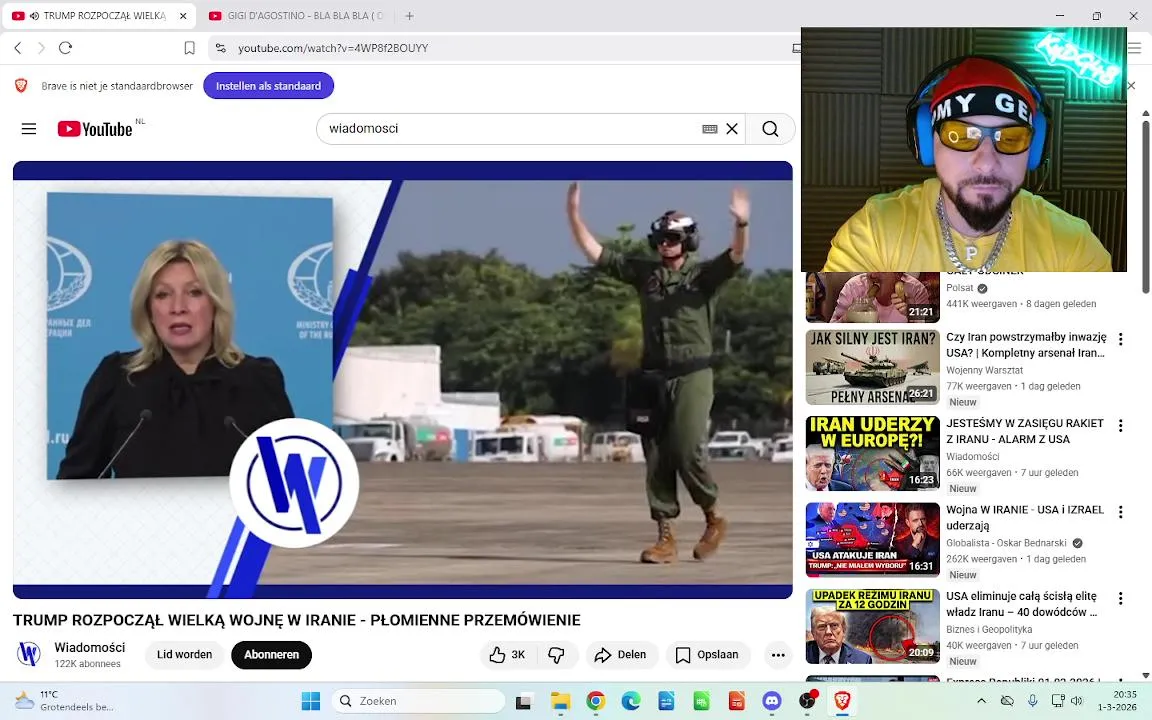Go to YouTube home via logo

click(96, 129)
